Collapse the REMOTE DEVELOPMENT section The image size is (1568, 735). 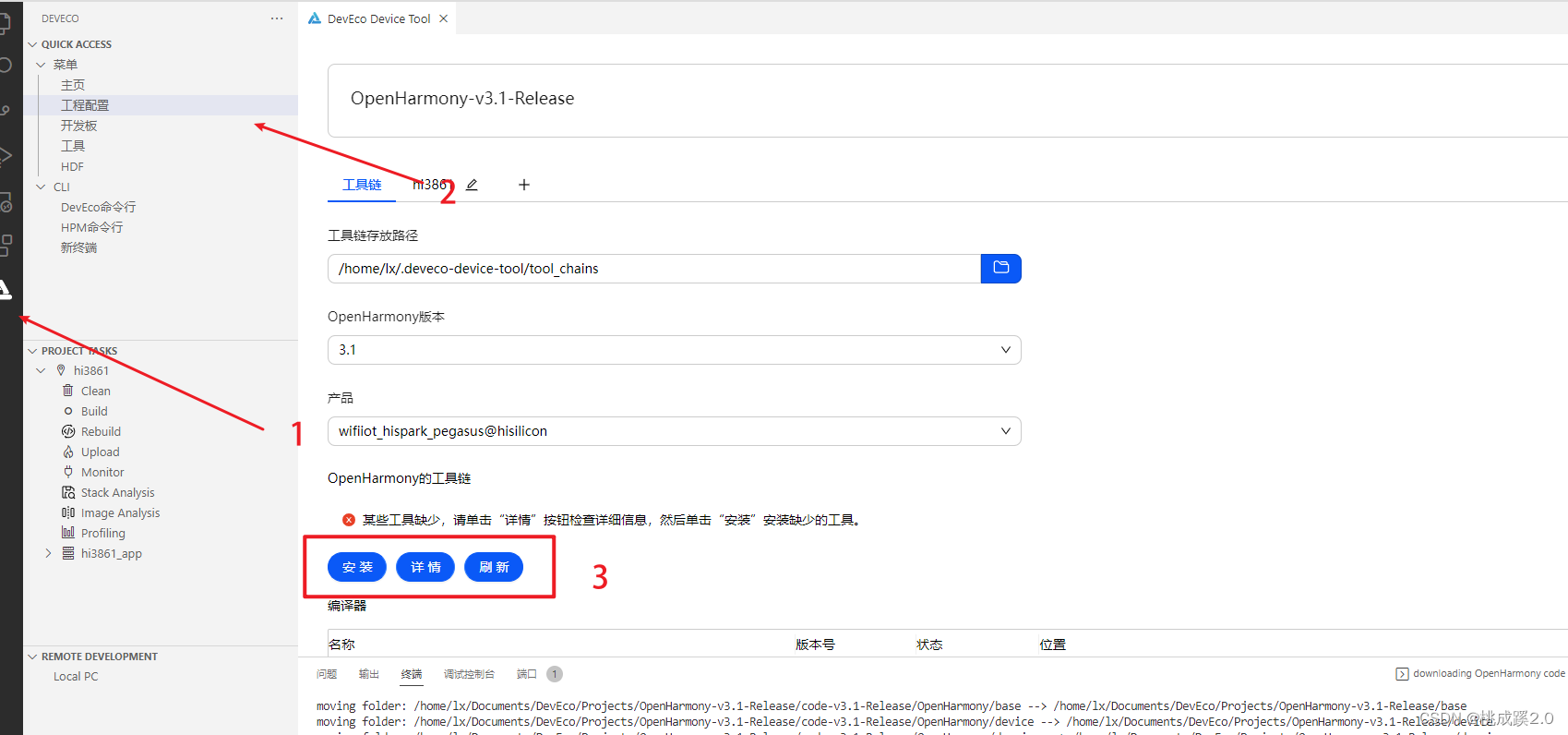(32, 657)
